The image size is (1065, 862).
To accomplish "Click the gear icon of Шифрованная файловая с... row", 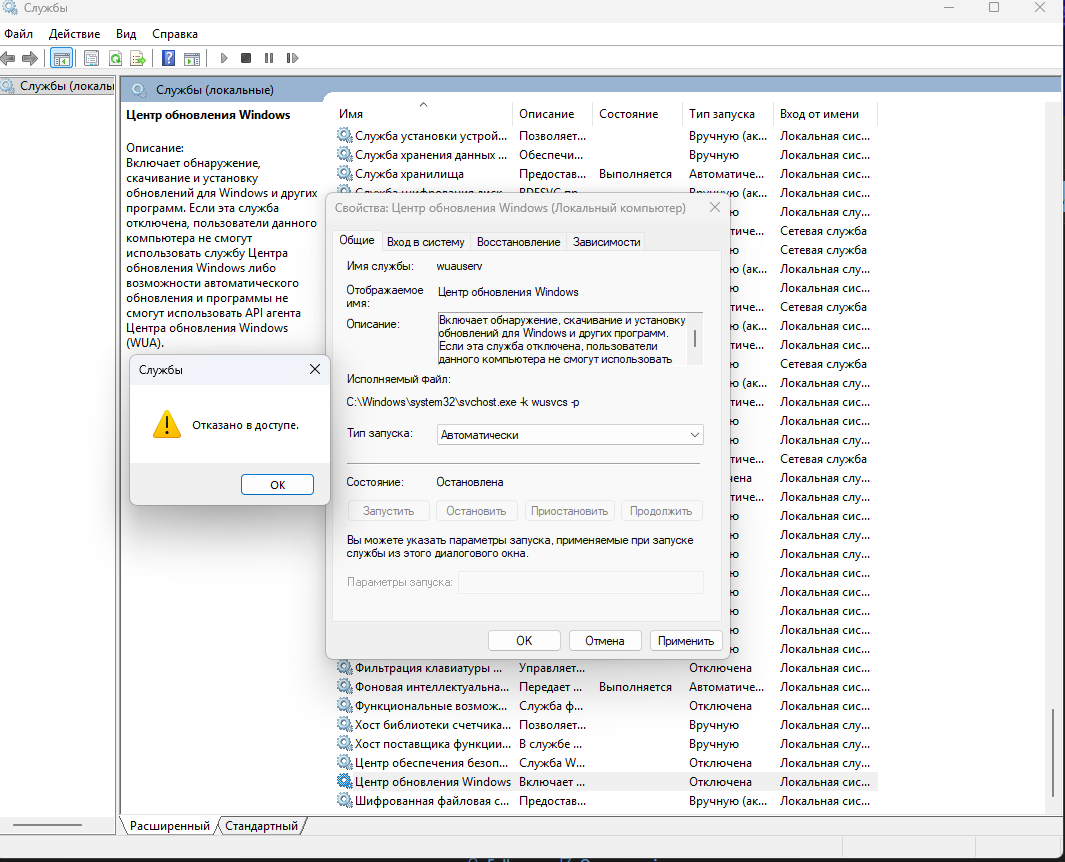I will 345,801.
